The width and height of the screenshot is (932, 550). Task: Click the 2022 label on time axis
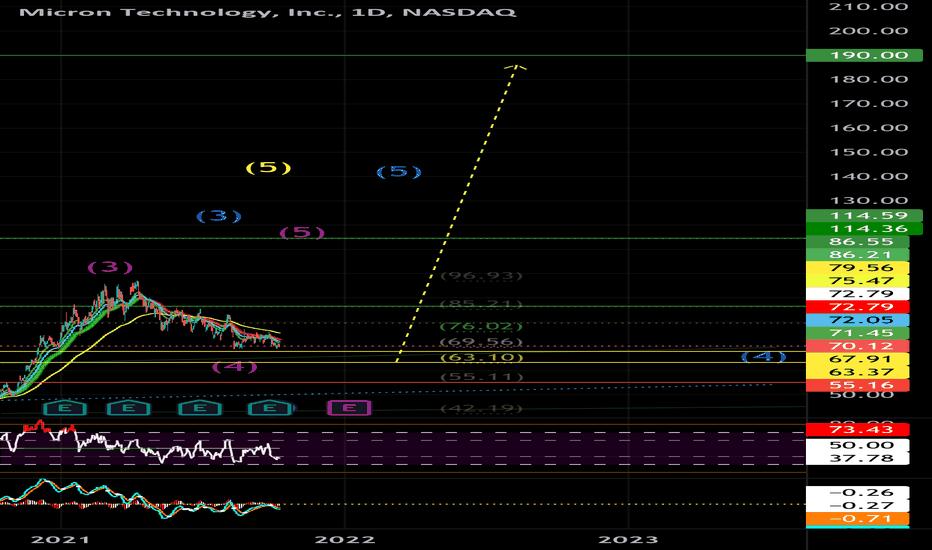345,540
